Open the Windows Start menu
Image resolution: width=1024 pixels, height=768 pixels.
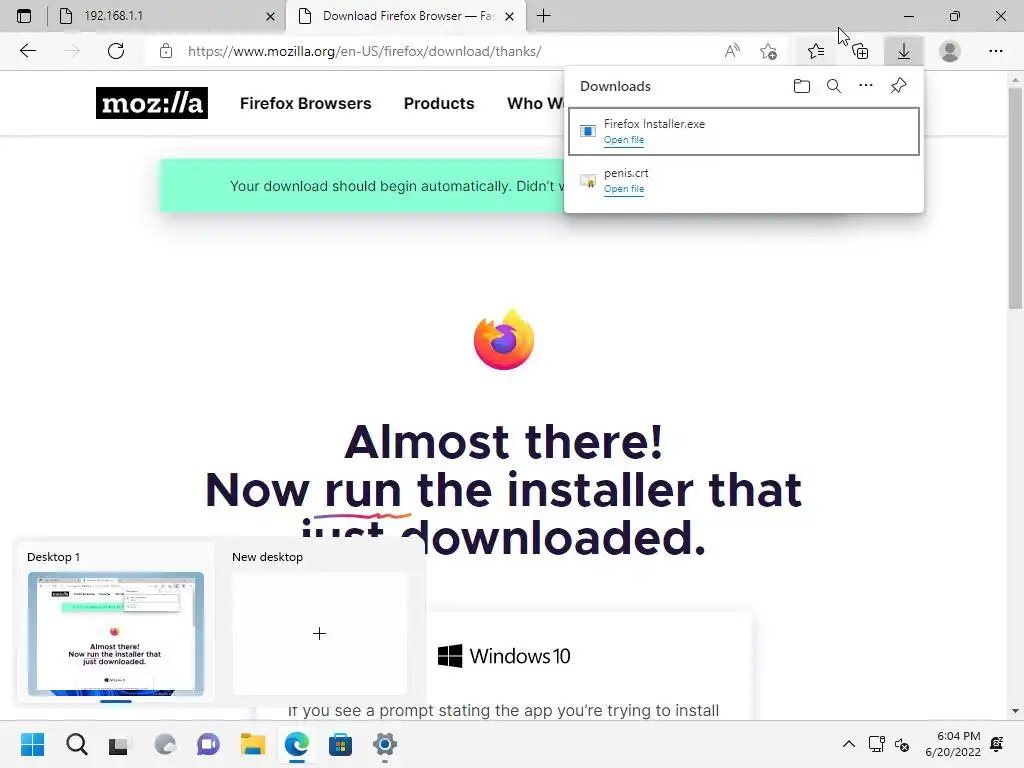(x=32, y=744)
